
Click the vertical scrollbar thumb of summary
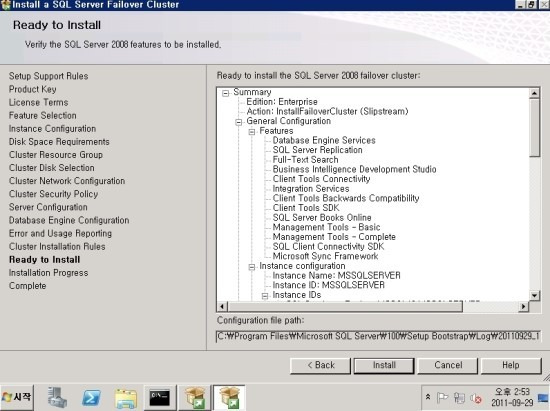[x=534, y=128]
